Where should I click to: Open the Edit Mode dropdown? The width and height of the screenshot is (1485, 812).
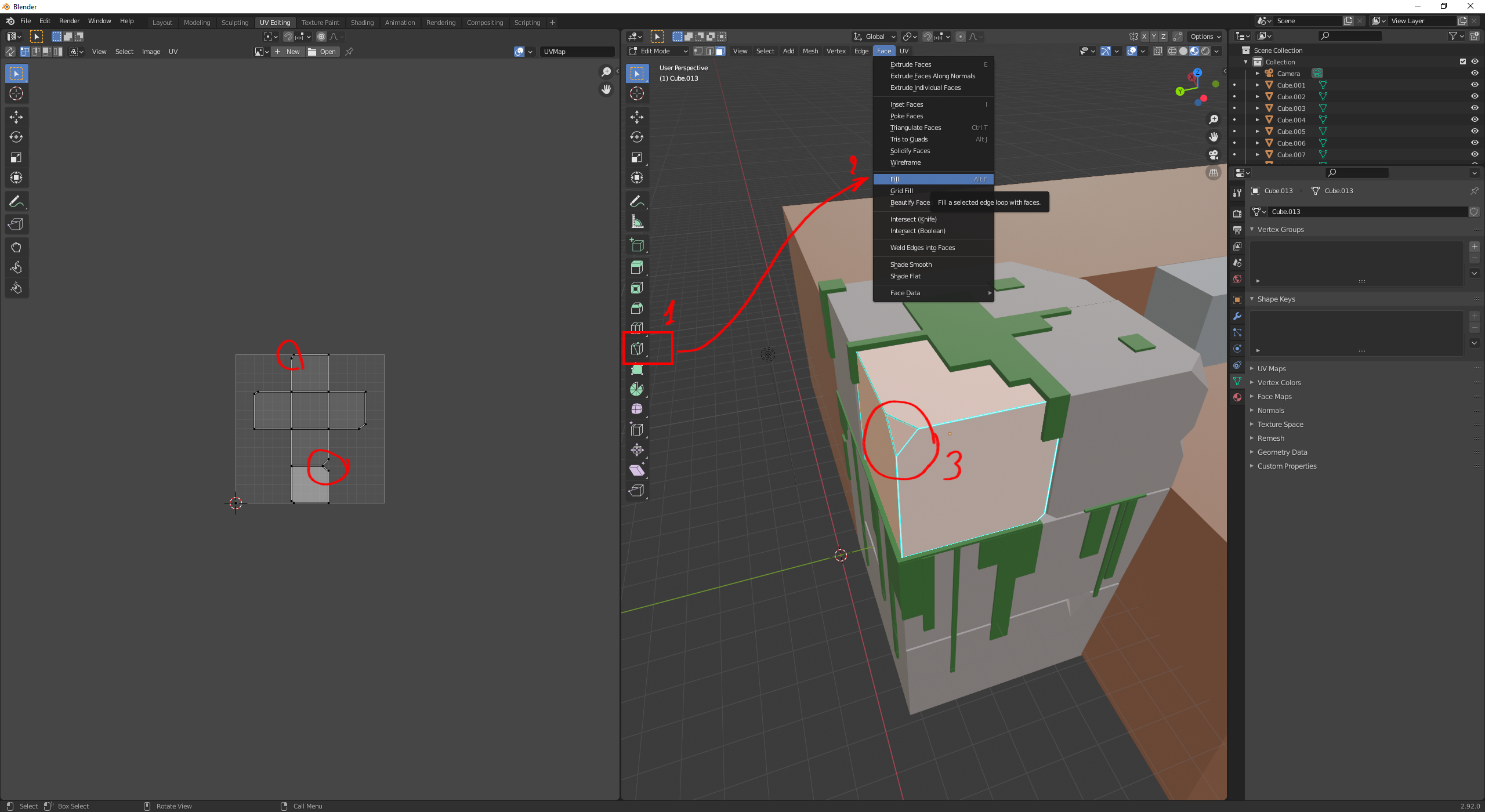point(658,51)
